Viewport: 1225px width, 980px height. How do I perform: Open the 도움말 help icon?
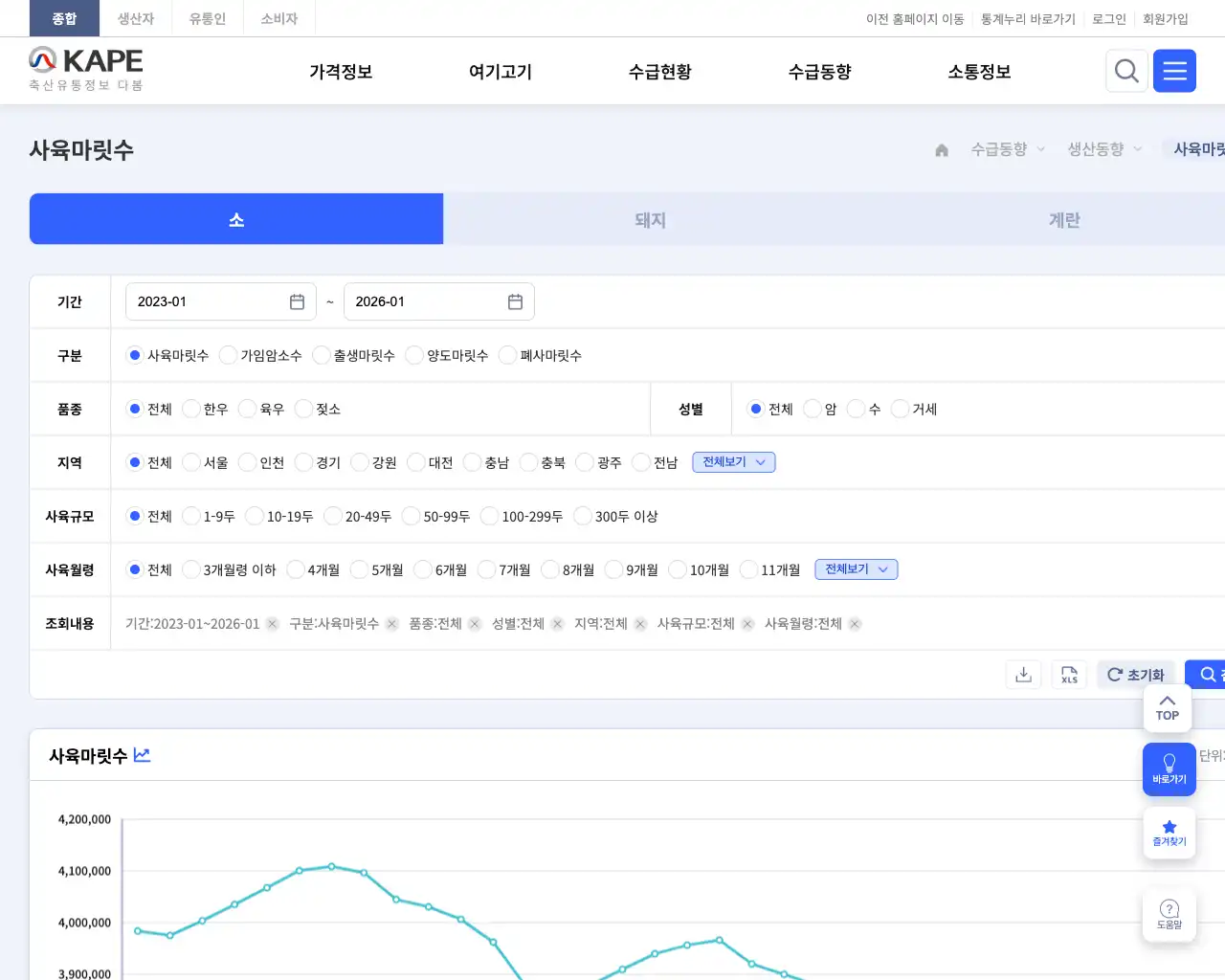(x=1169, y=914)
